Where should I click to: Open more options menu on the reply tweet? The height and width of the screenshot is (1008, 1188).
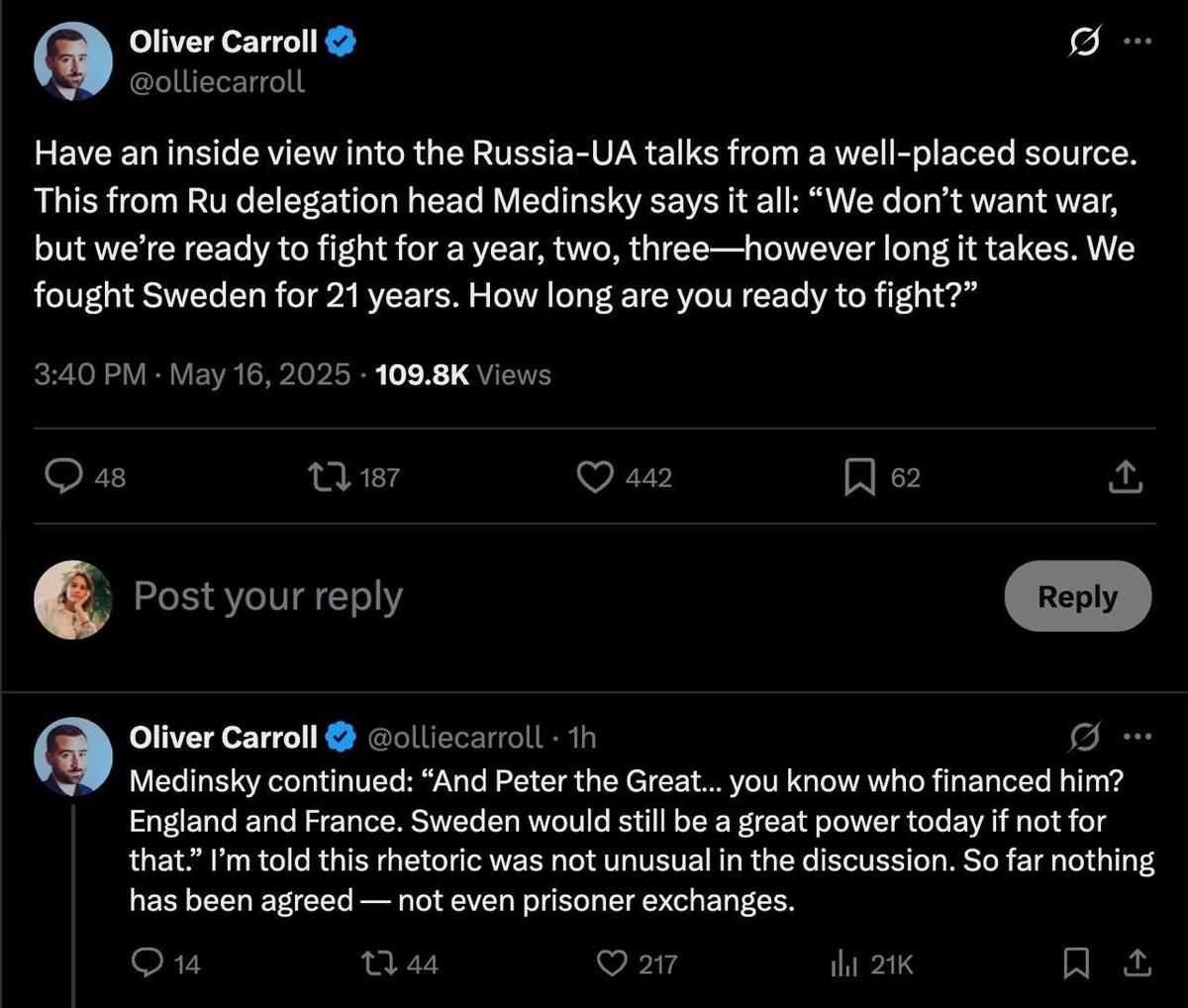(1138, 737)
